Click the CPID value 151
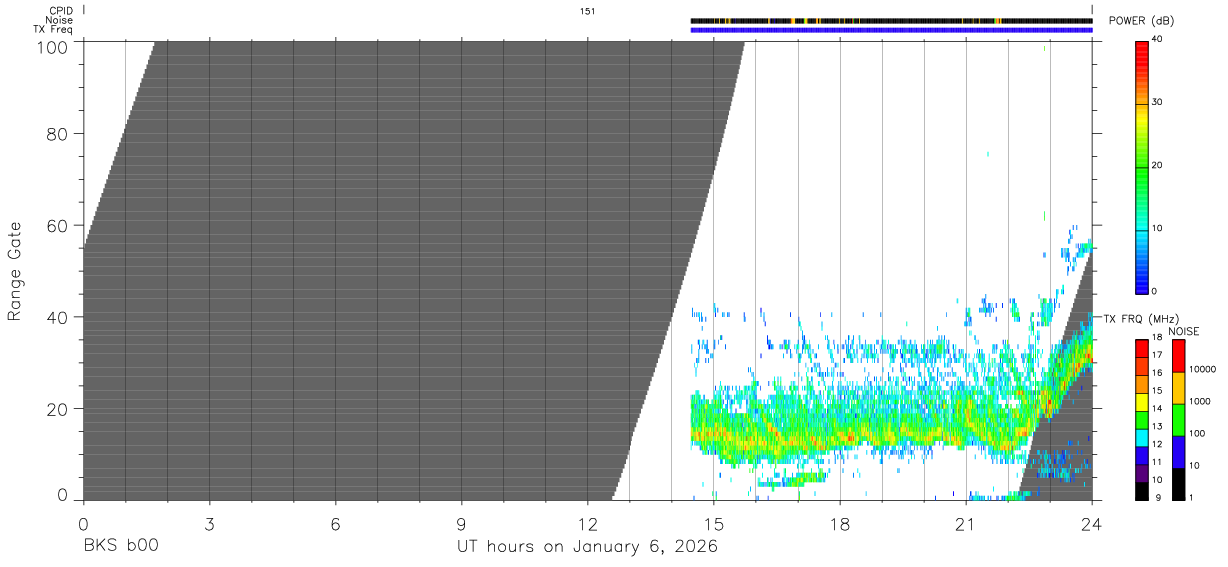The image size is (1228, 567). [x=587, y=11]
